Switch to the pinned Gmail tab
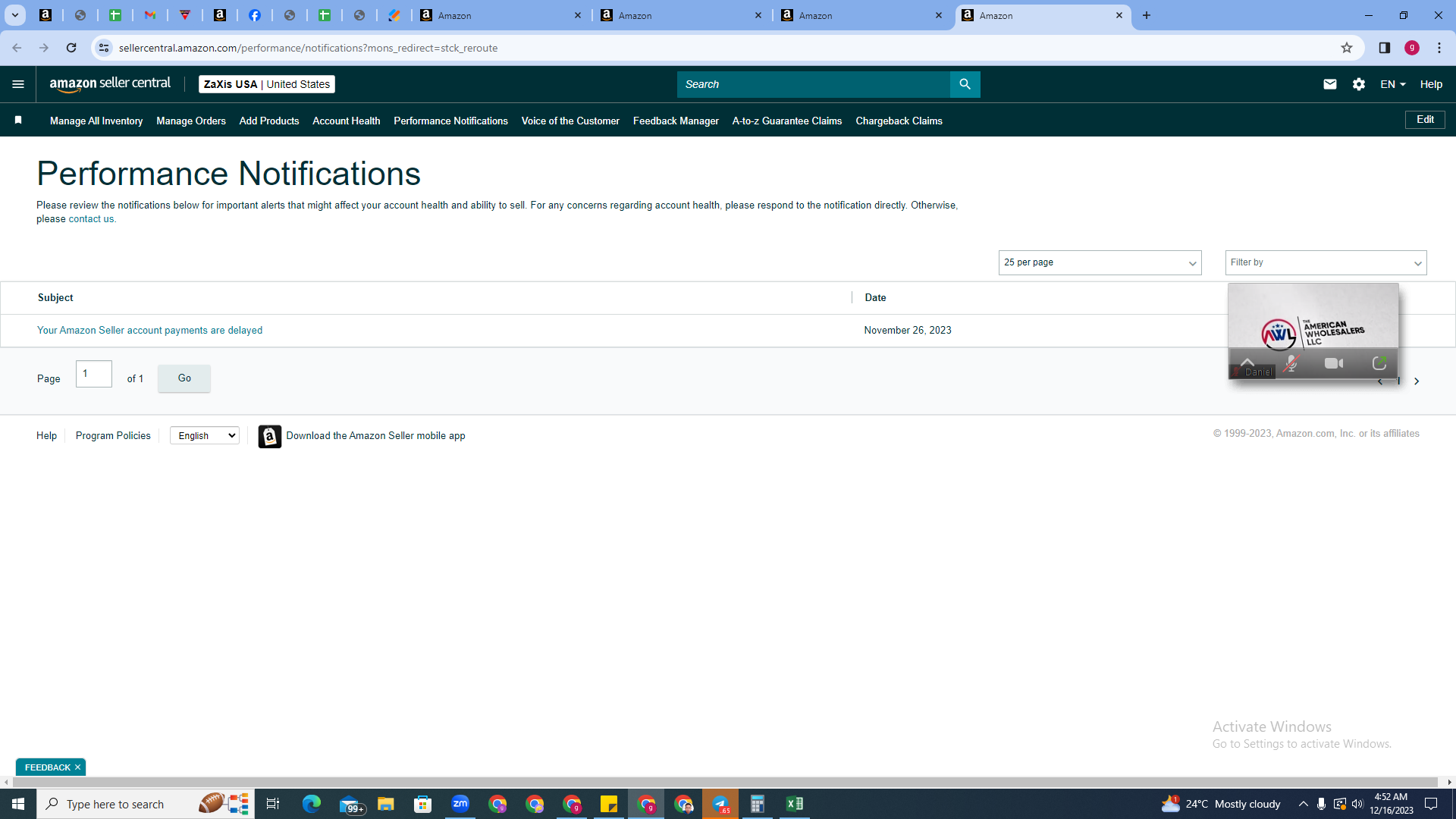Image resolution: width=1456 pixels, height=819 pixels. [x=150, y=15]
